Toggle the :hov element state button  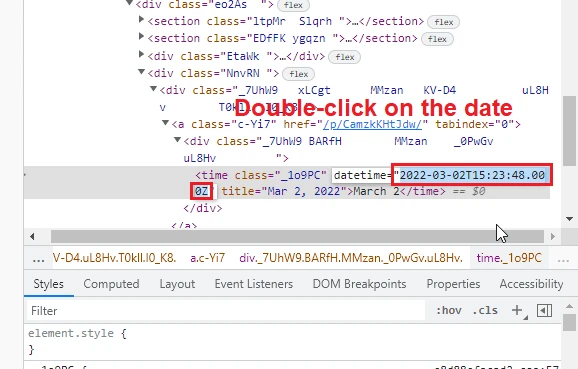pos(449,310)
